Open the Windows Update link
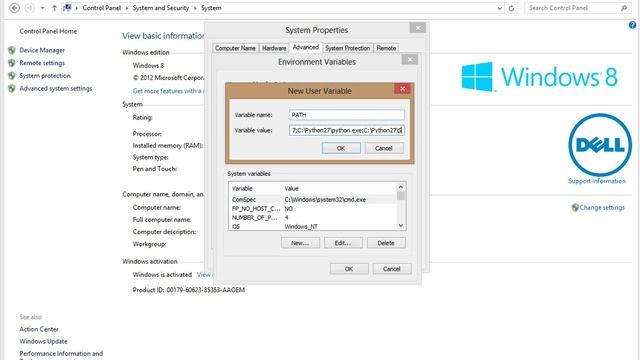 tap(43, 341)
